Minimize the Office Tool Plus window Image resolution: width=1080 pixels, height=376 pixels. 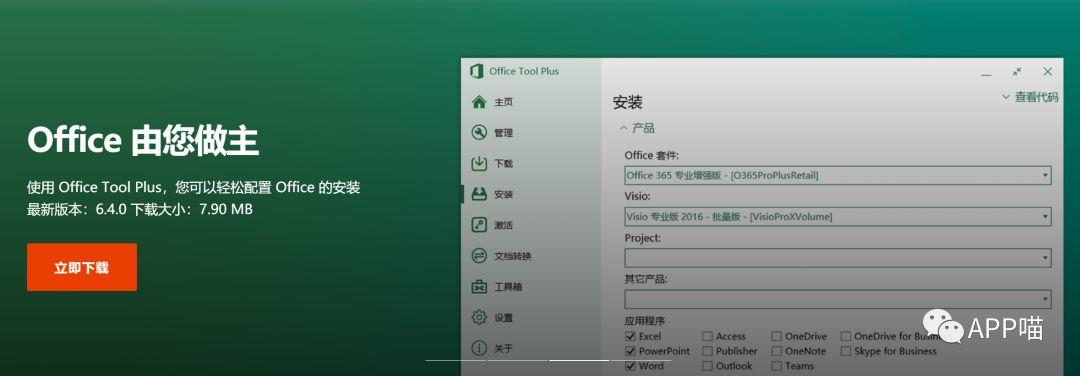click(986, 73)
